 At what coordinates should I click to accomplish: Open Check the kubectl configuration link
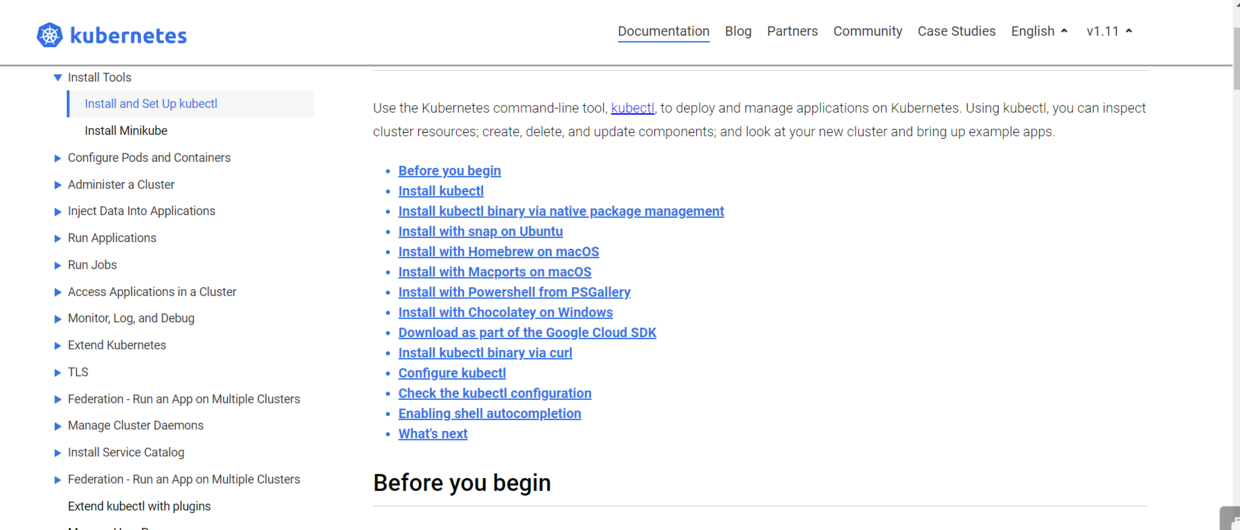pyautogui.click(x=495, y=393)
